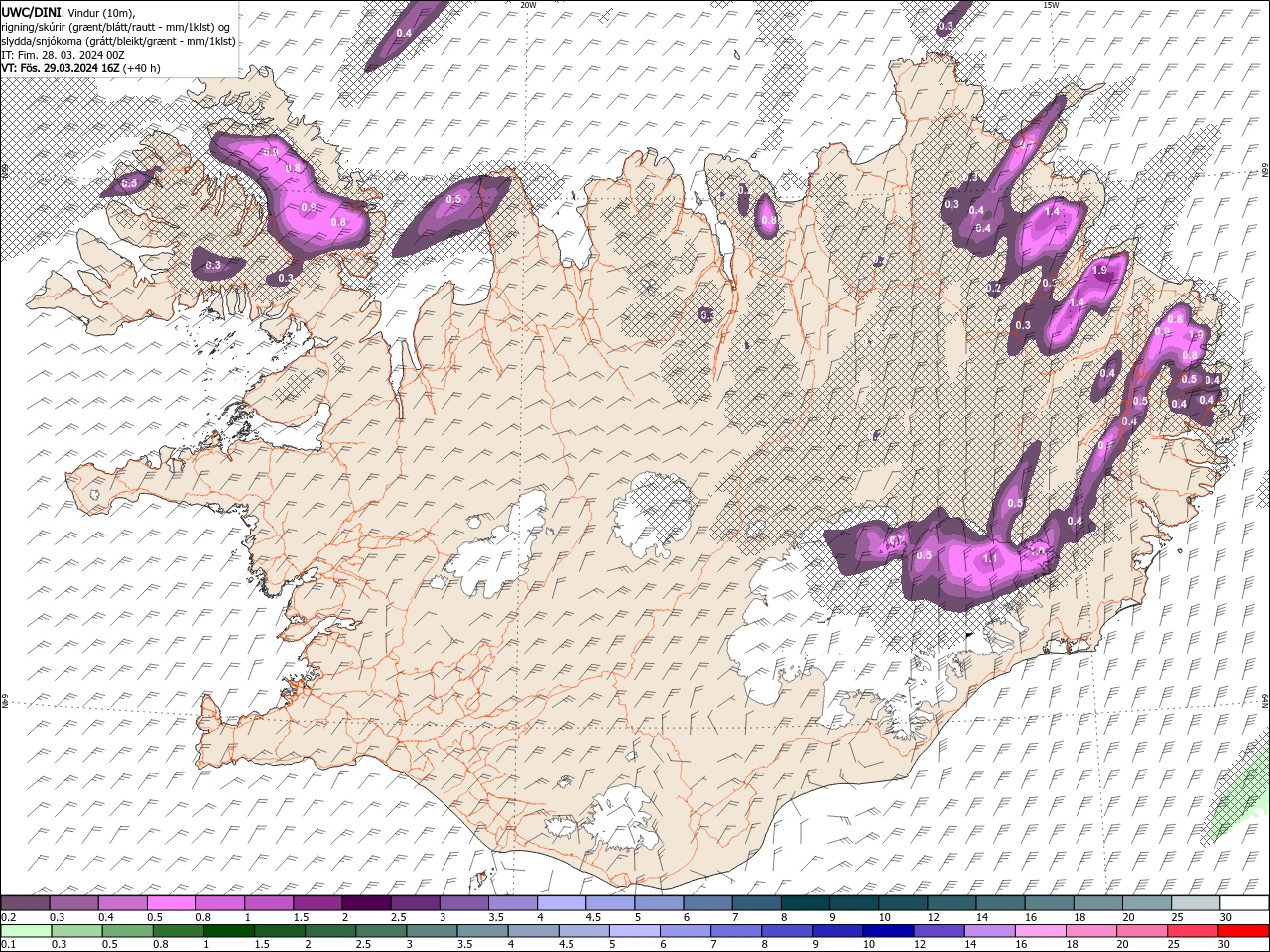Viewport: 1270px width, 952px height.
Task: Click the '20W' longitude label
Action: tap(528, 5)
